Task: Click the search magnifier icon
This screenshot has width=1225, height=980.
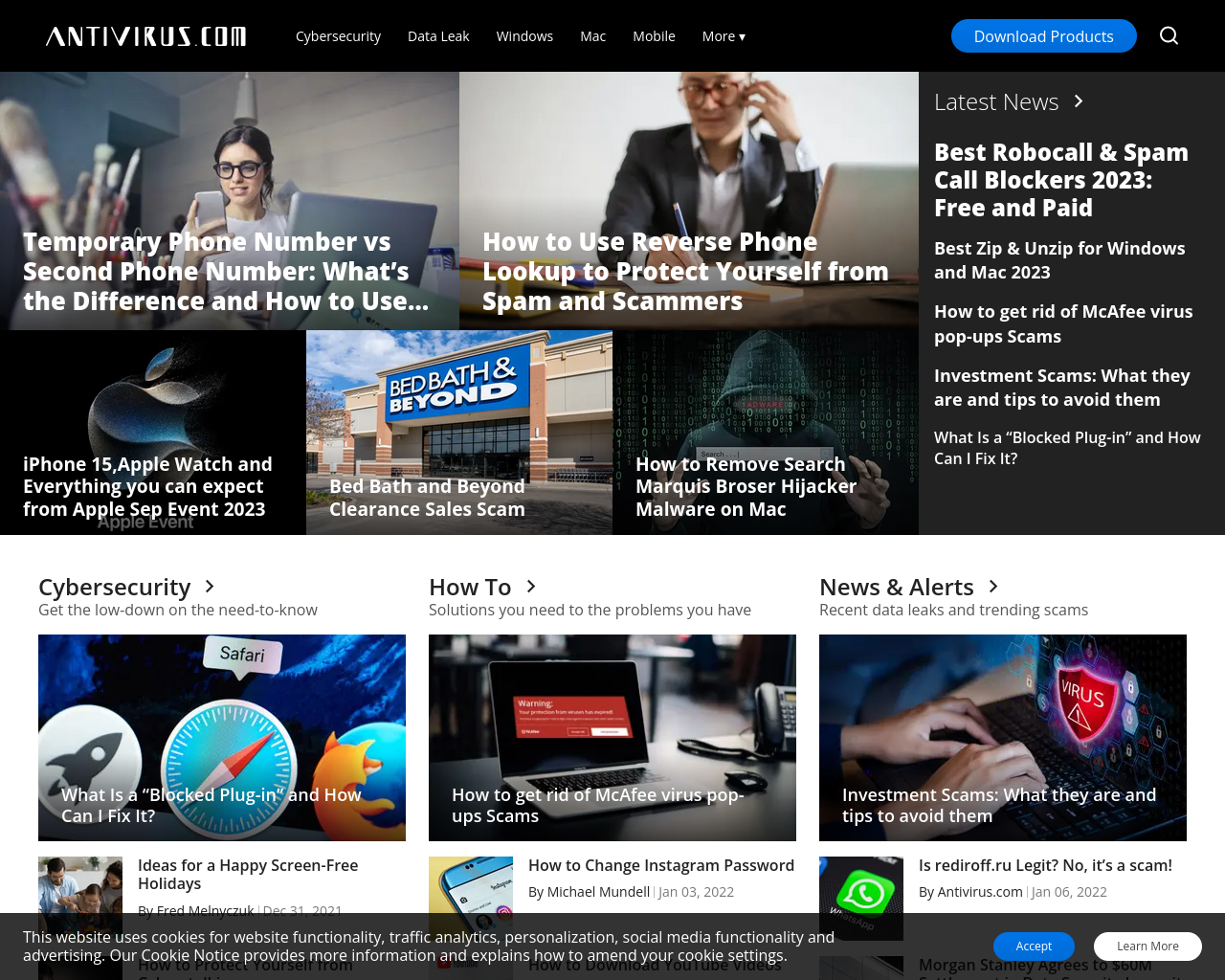Action: (1169, 35)
